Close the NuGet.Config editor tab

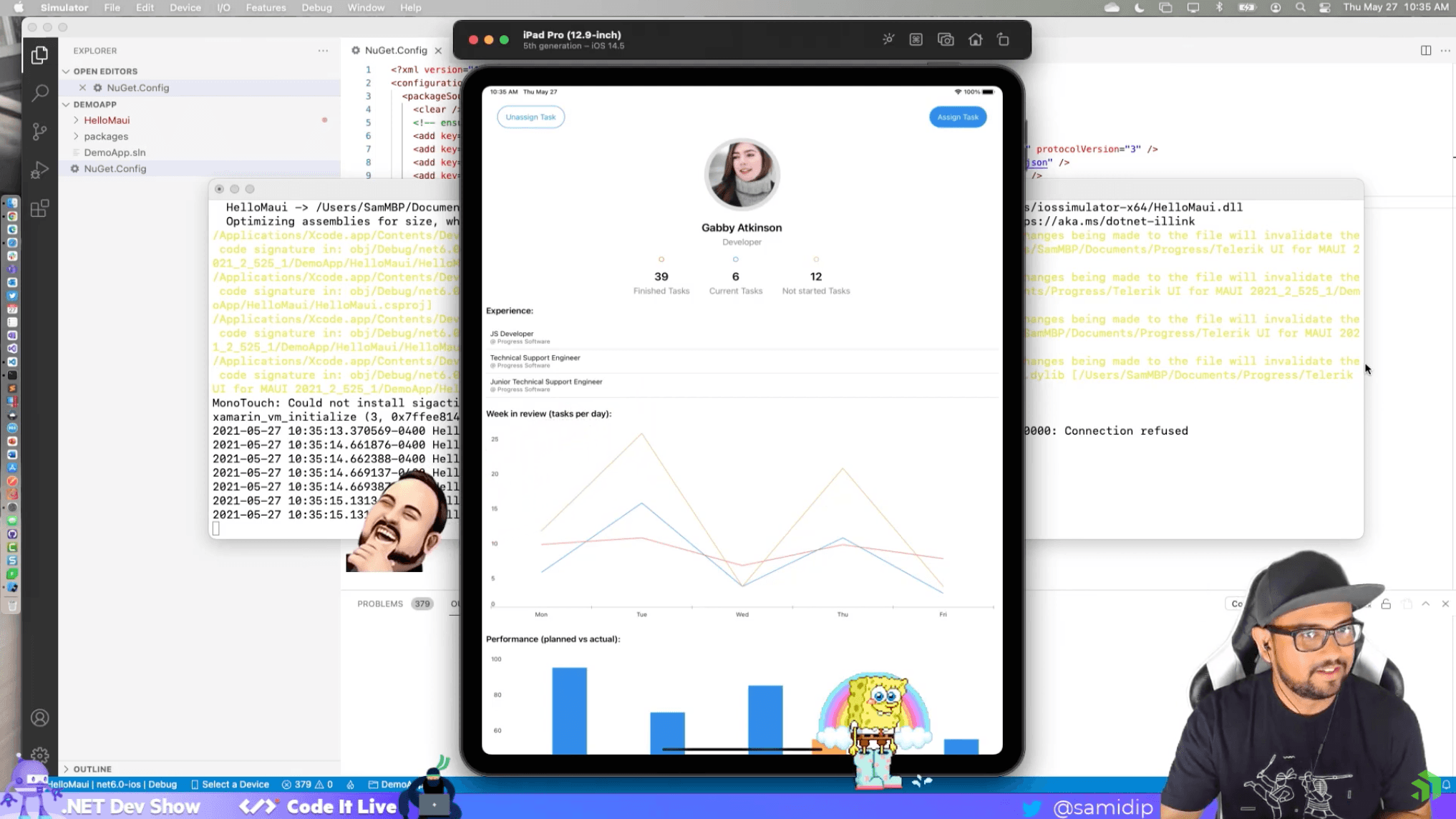[438, 51]
